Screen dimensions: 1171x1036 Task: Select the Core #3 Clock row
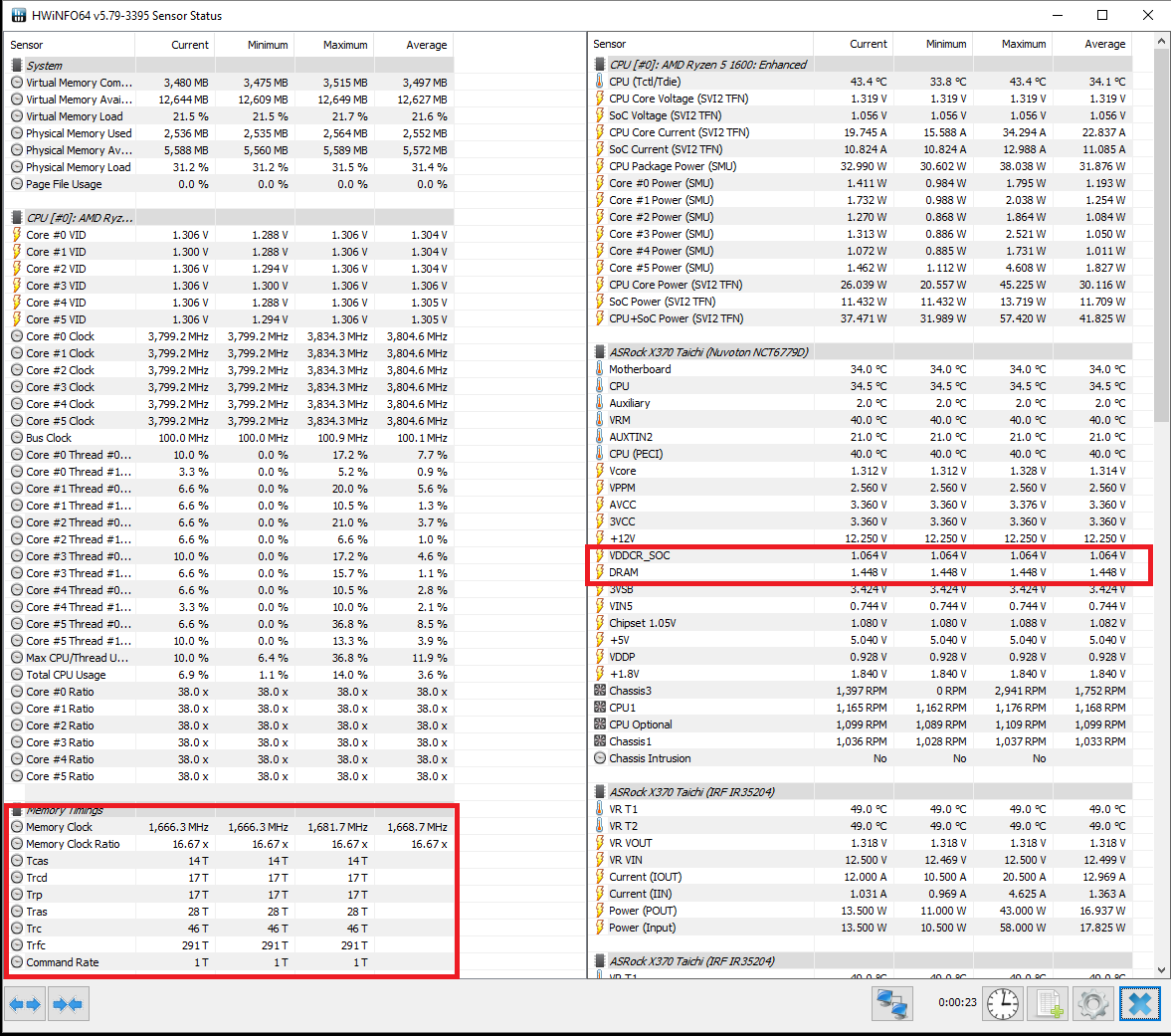(229, 387)
